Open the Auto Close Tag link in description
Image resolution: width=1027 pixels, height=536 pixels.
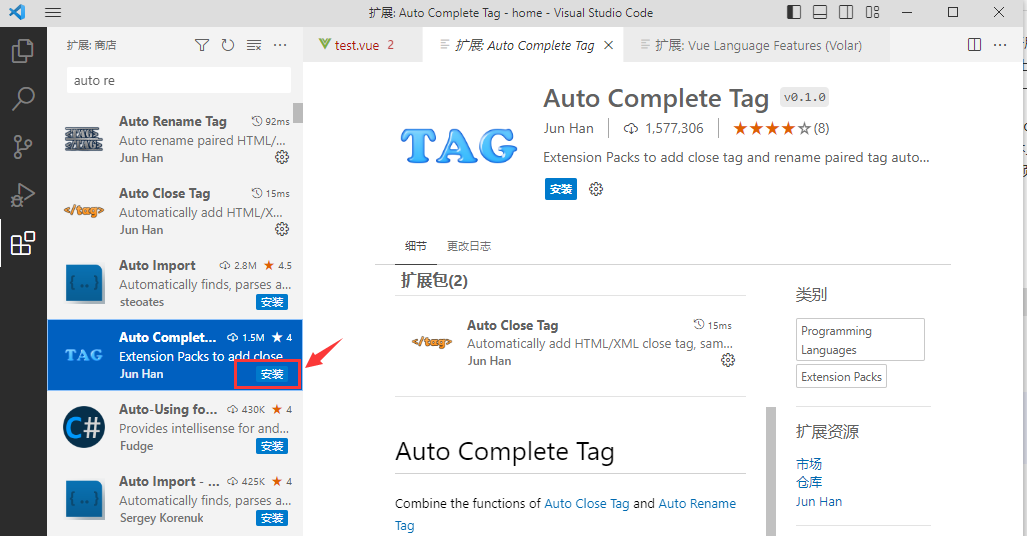587,503
